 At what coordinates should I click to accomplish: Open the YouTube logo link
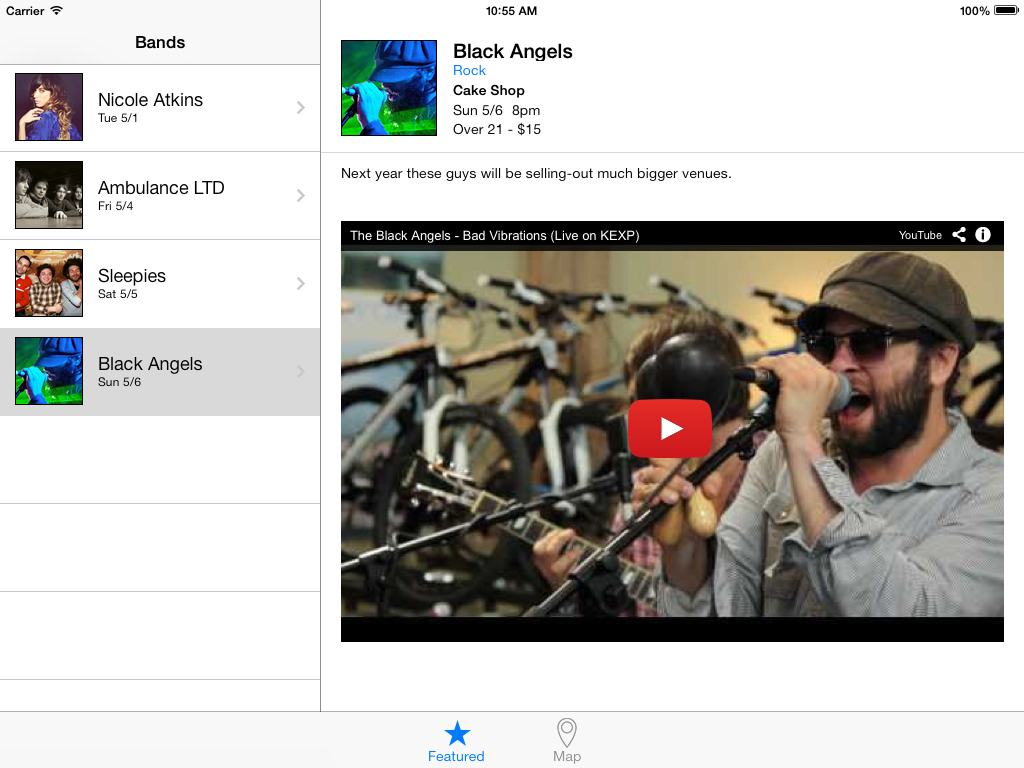(920, 235)
